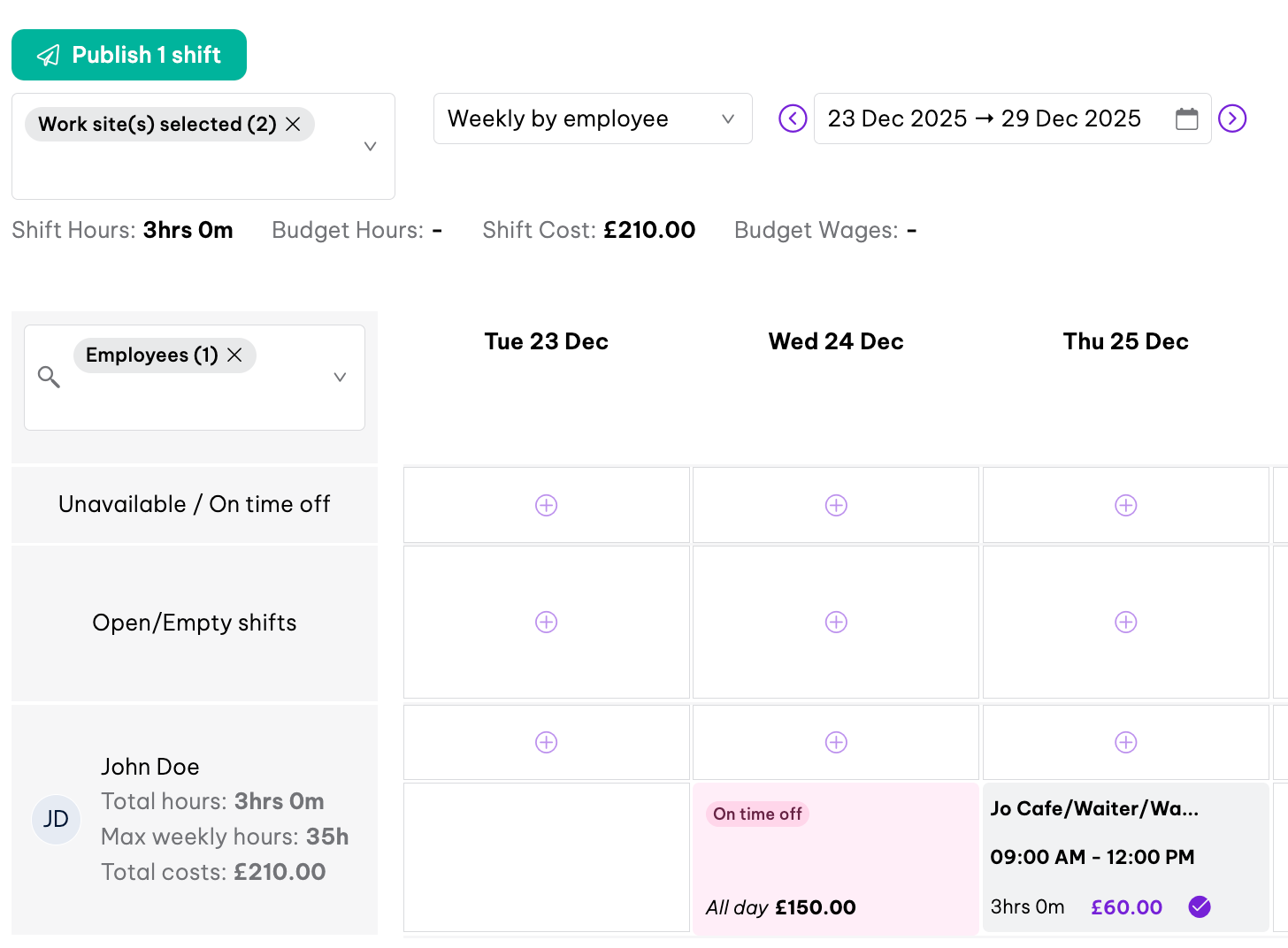Viewport: 1288px width, 948px height.
Task: Add an open shift on Wed 24 Dec
Action: (836, 622)
